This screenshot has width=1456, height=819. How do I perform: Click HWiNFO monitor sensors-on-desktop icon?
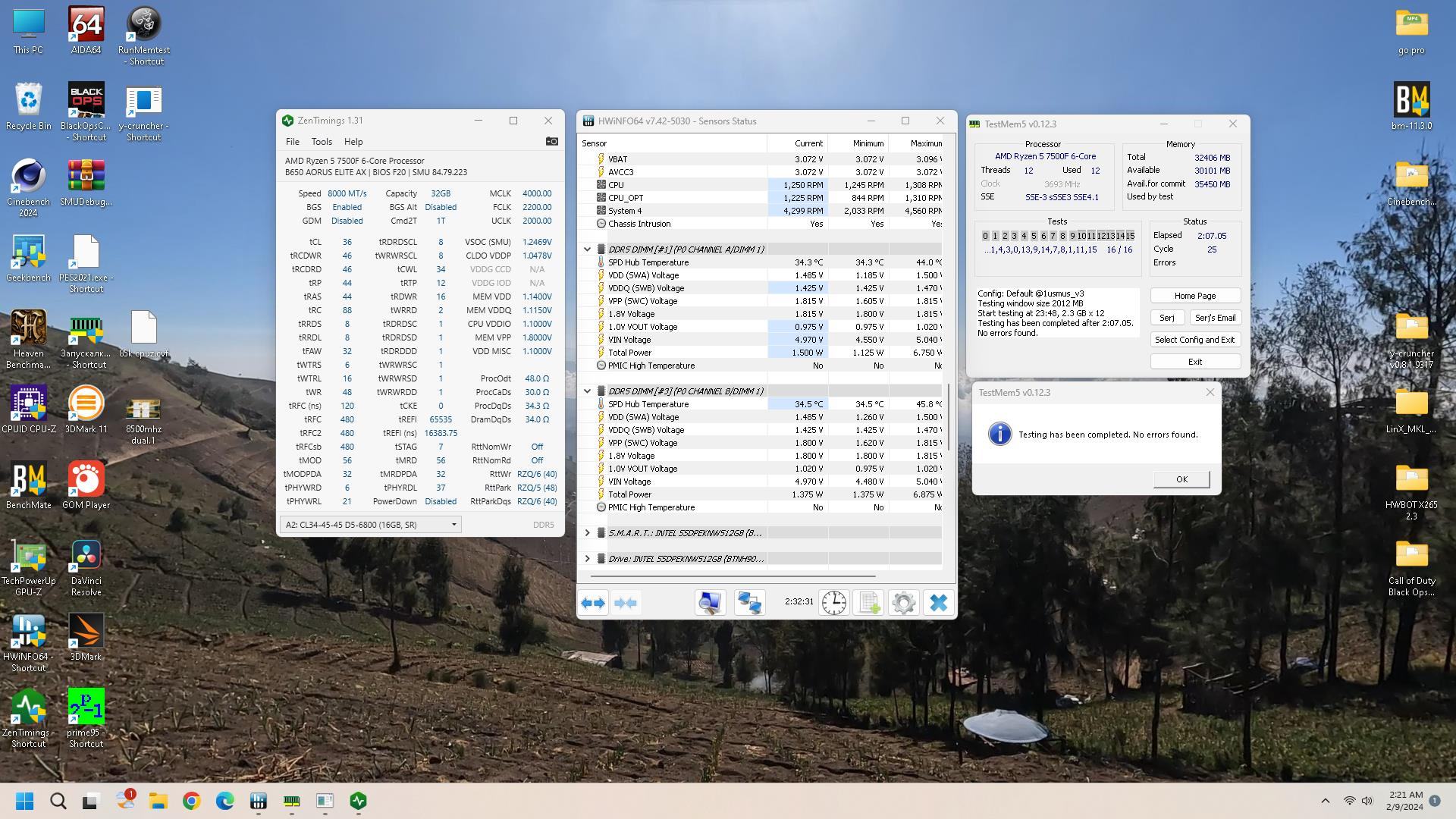point(710,603)
